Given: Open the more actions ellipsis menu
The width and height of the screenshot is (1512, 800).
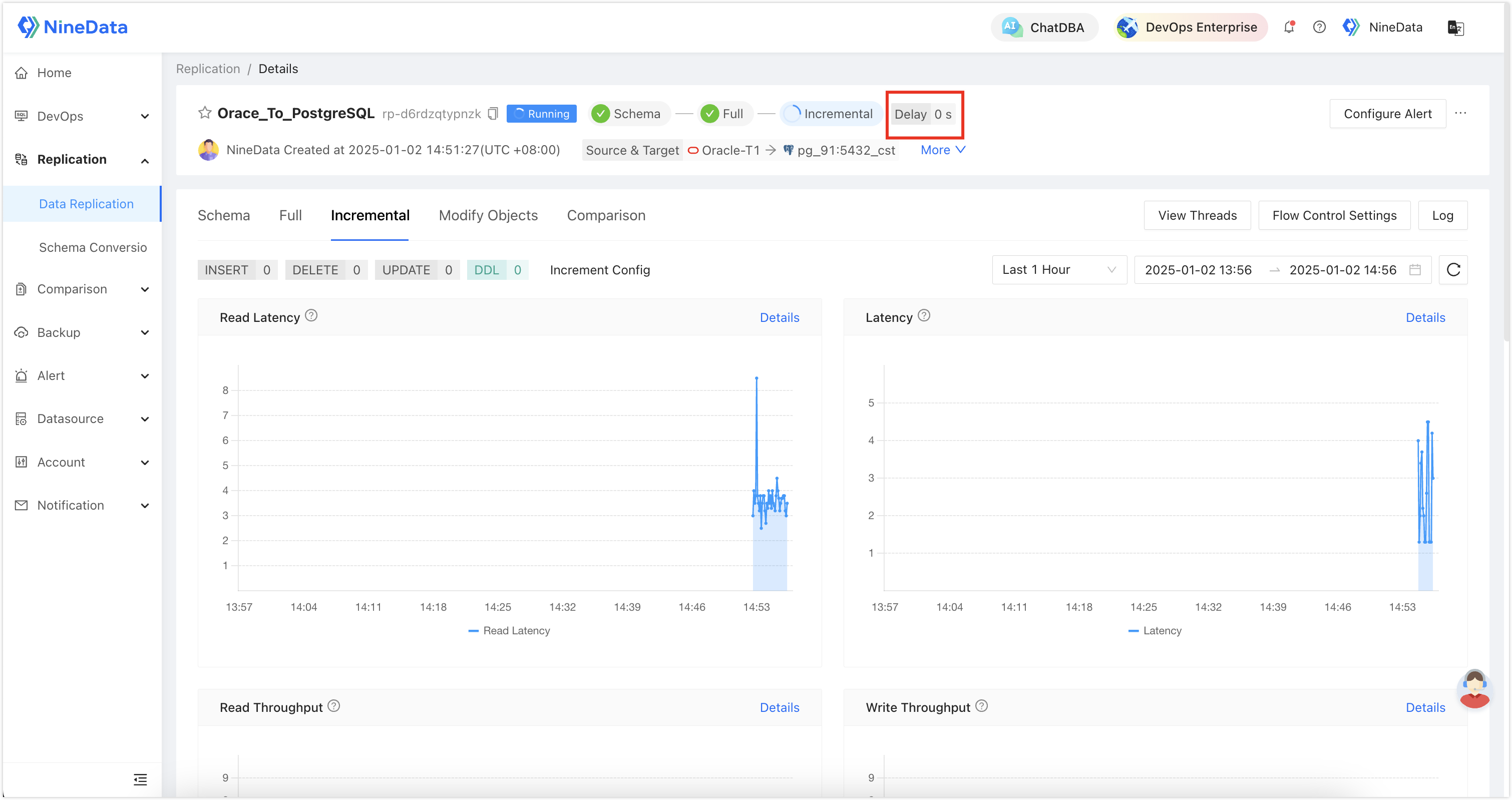Looking at the screenshot, I should pos(1461,113).
